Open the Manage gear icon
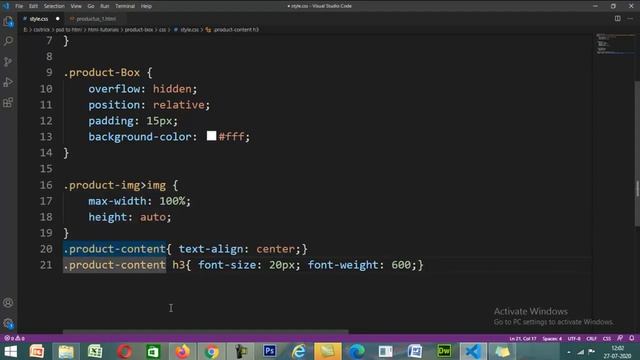The image size is (640, 360). (8, 324)
